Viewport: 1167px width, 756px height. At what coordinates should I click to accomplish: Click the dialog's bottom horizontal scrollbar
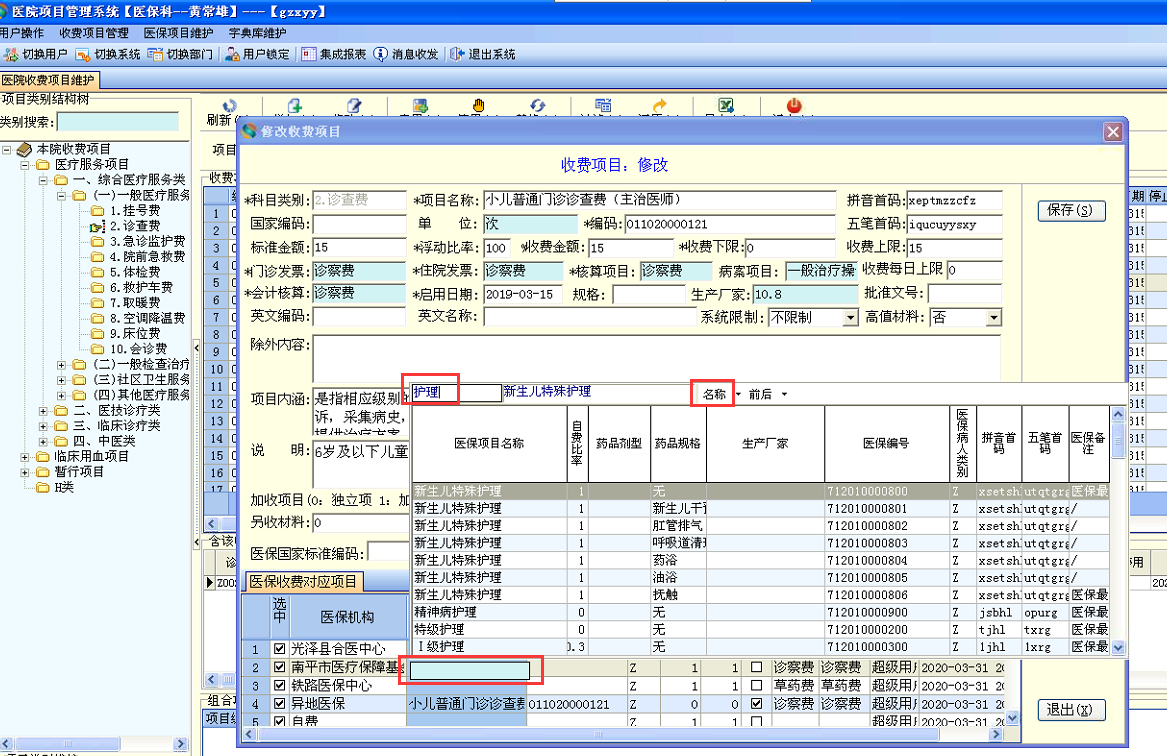tap(624, 734)
